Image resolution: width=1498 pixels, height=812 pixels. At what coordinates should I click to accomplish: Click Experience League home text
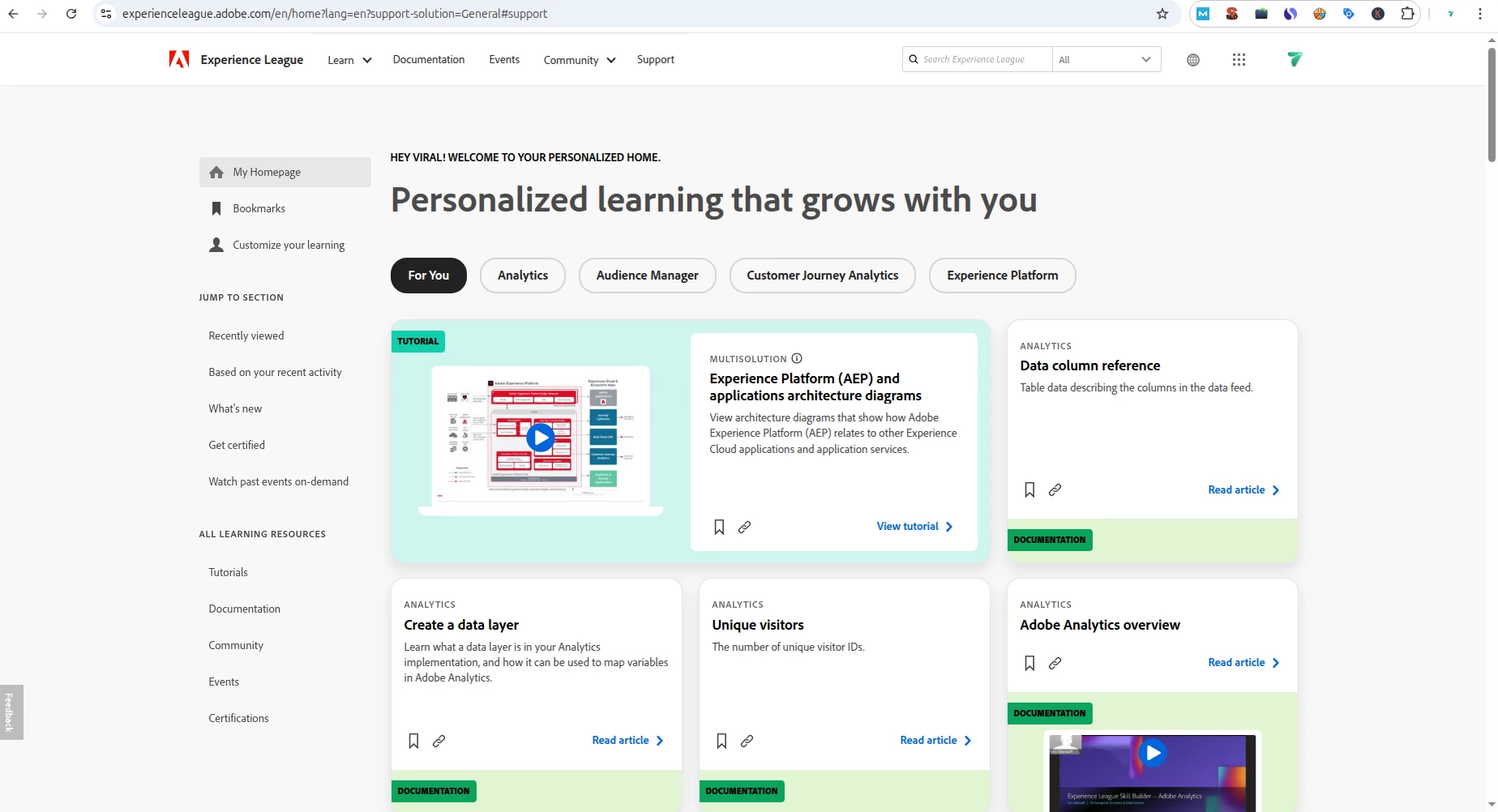pos(252,59)
